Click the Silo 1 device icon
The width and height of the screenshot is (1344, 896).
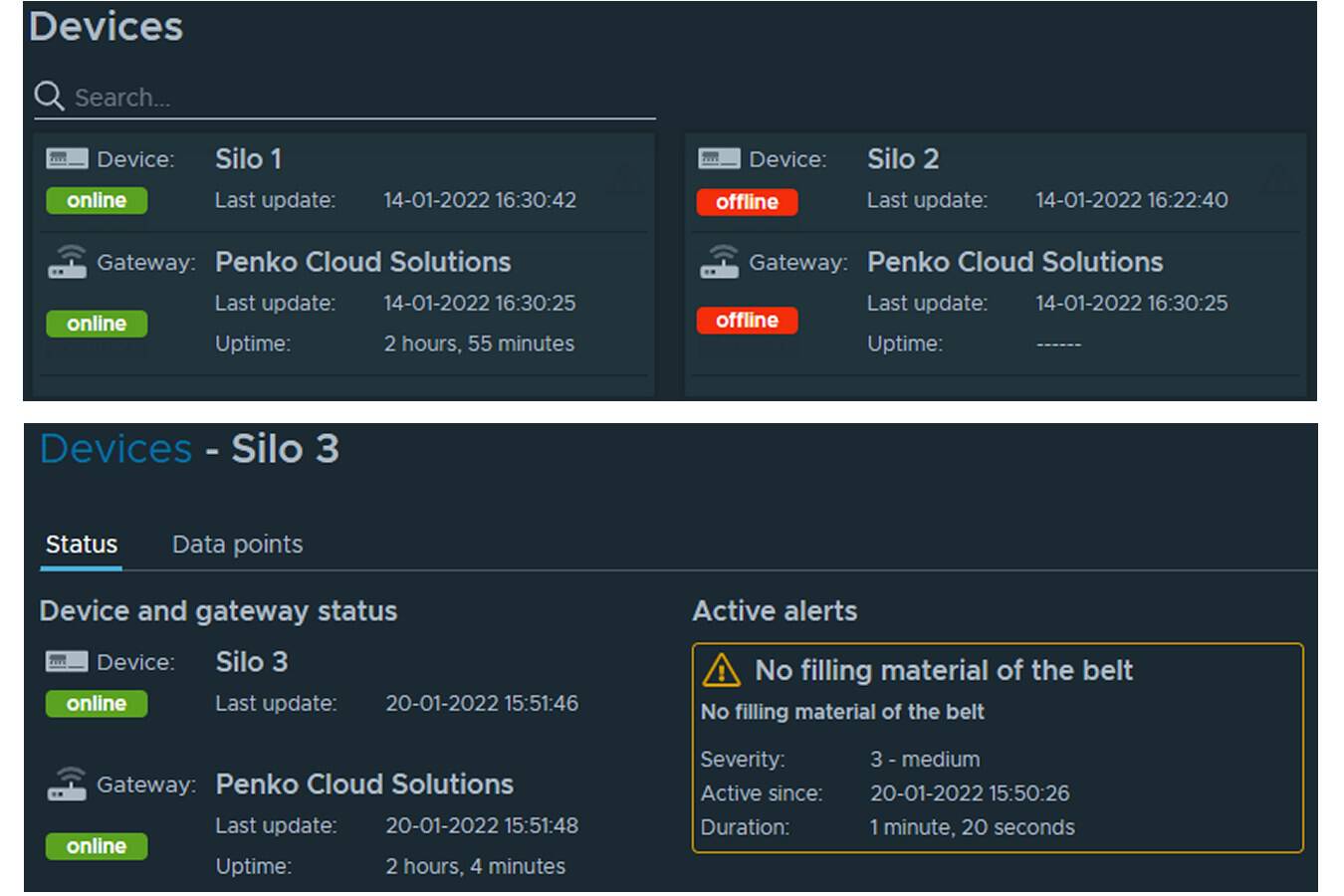click(x=67, y=159)
